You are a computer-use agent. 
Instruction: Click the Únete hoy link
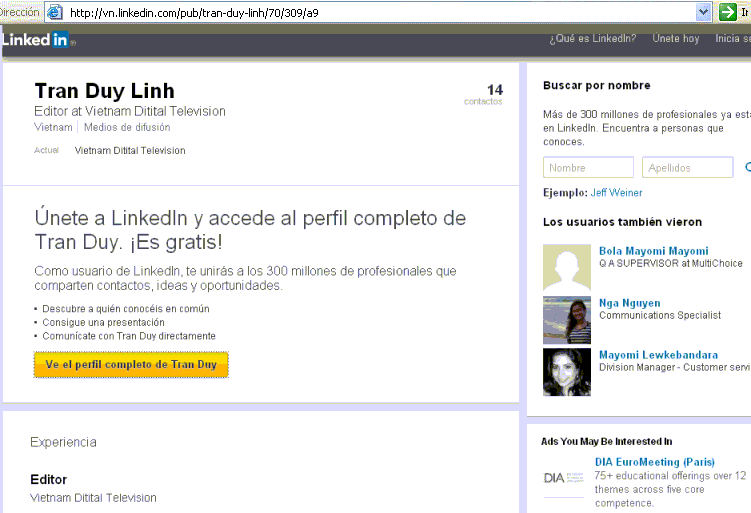675,38
